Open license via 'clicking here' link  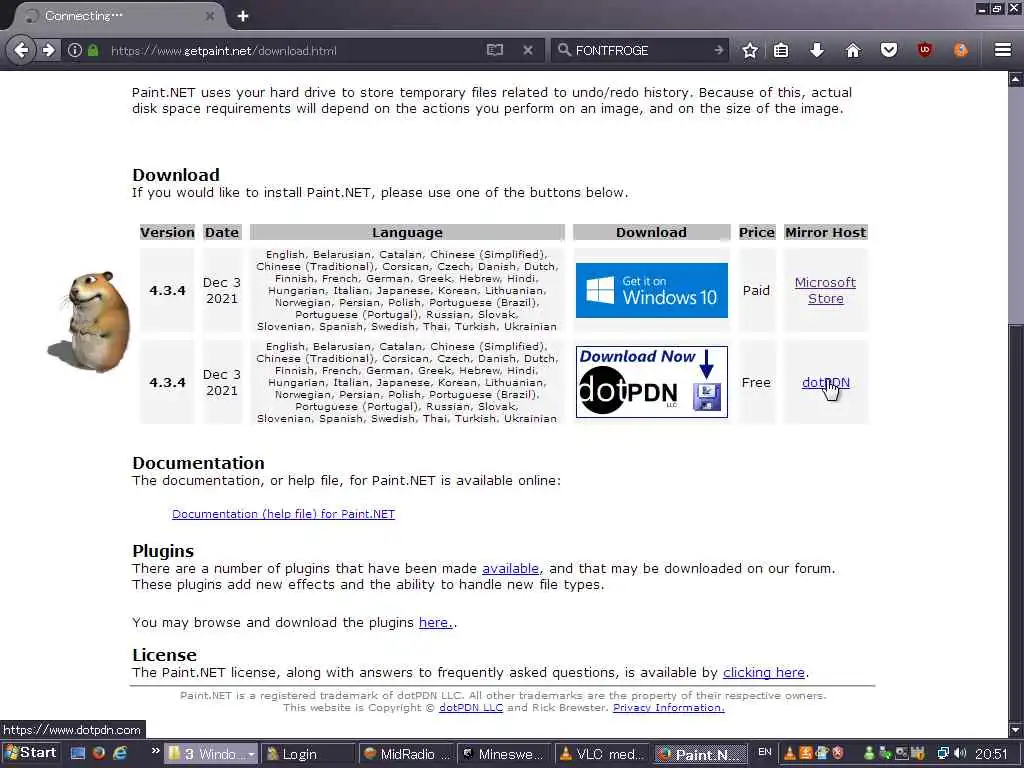pos(763,673)
